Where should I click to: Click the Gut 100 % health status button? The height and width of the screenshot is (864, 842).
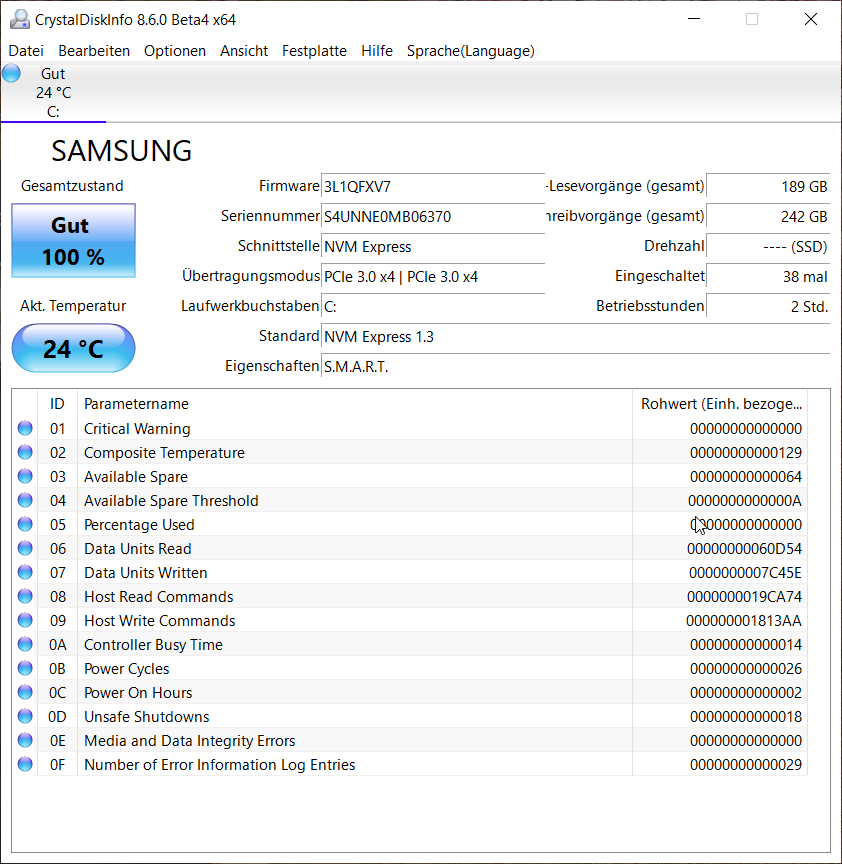click(x=73, y=241)
